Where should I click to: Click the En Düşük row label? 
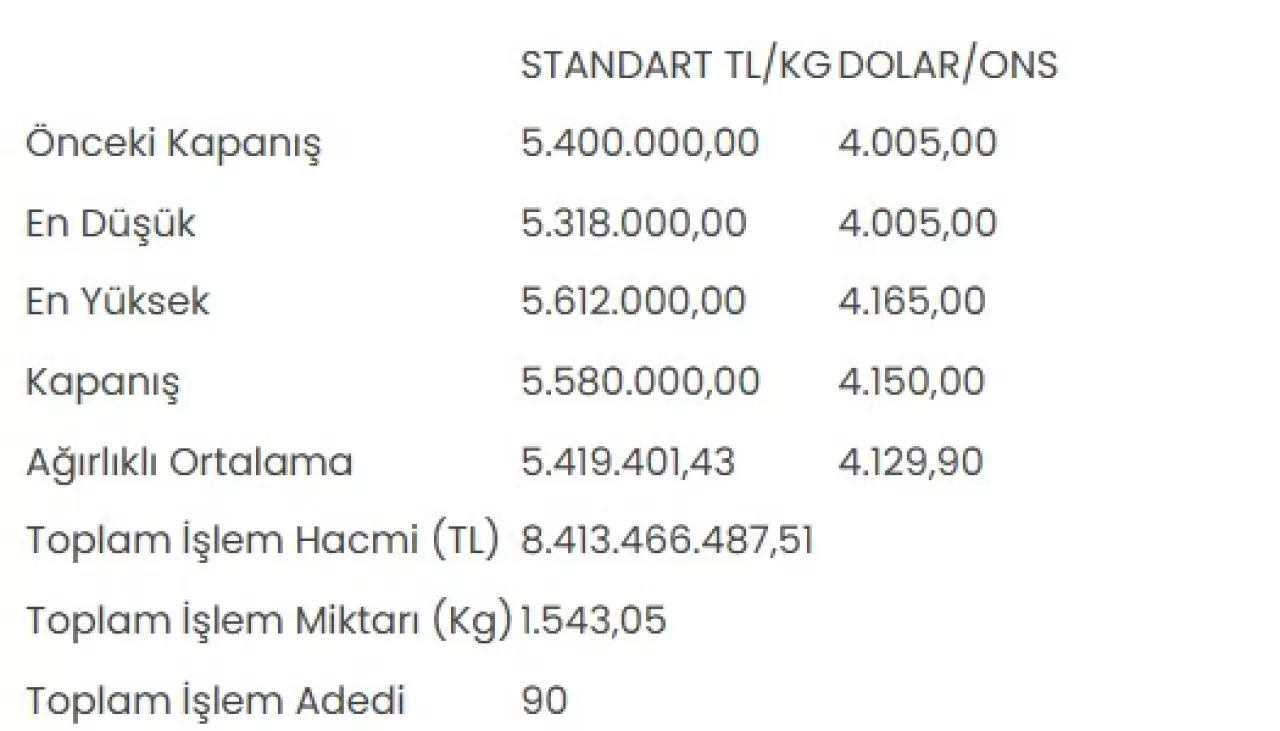[x=110, y=223]
